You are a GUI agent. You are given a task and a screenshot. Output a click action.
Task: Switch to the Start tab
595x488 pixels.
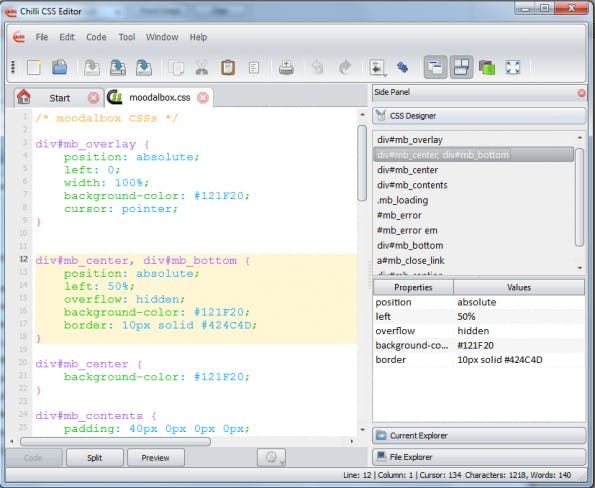59,98
